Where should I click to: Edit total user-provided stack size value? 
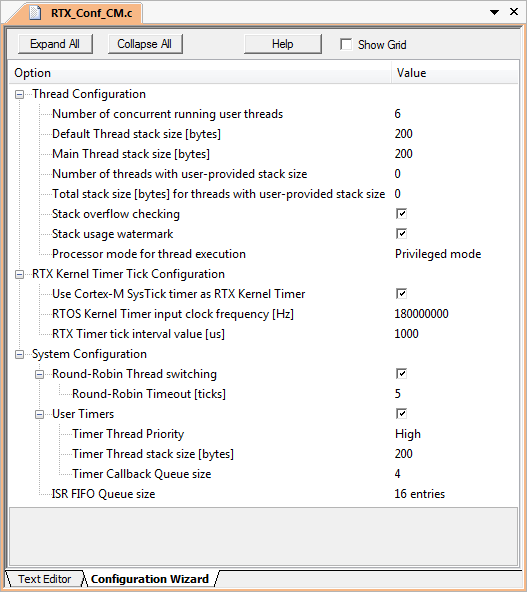398,194
